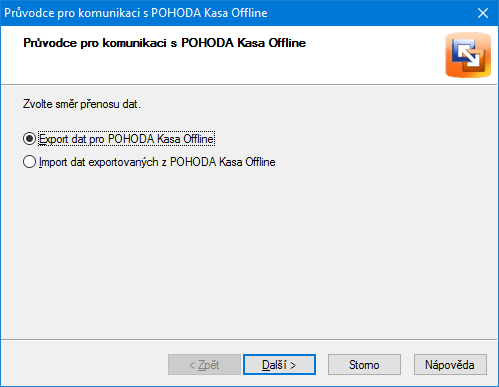Viewport: 499px width, 387px height.
Task: Open help via the Nápověda button
Action: point(450,365)
